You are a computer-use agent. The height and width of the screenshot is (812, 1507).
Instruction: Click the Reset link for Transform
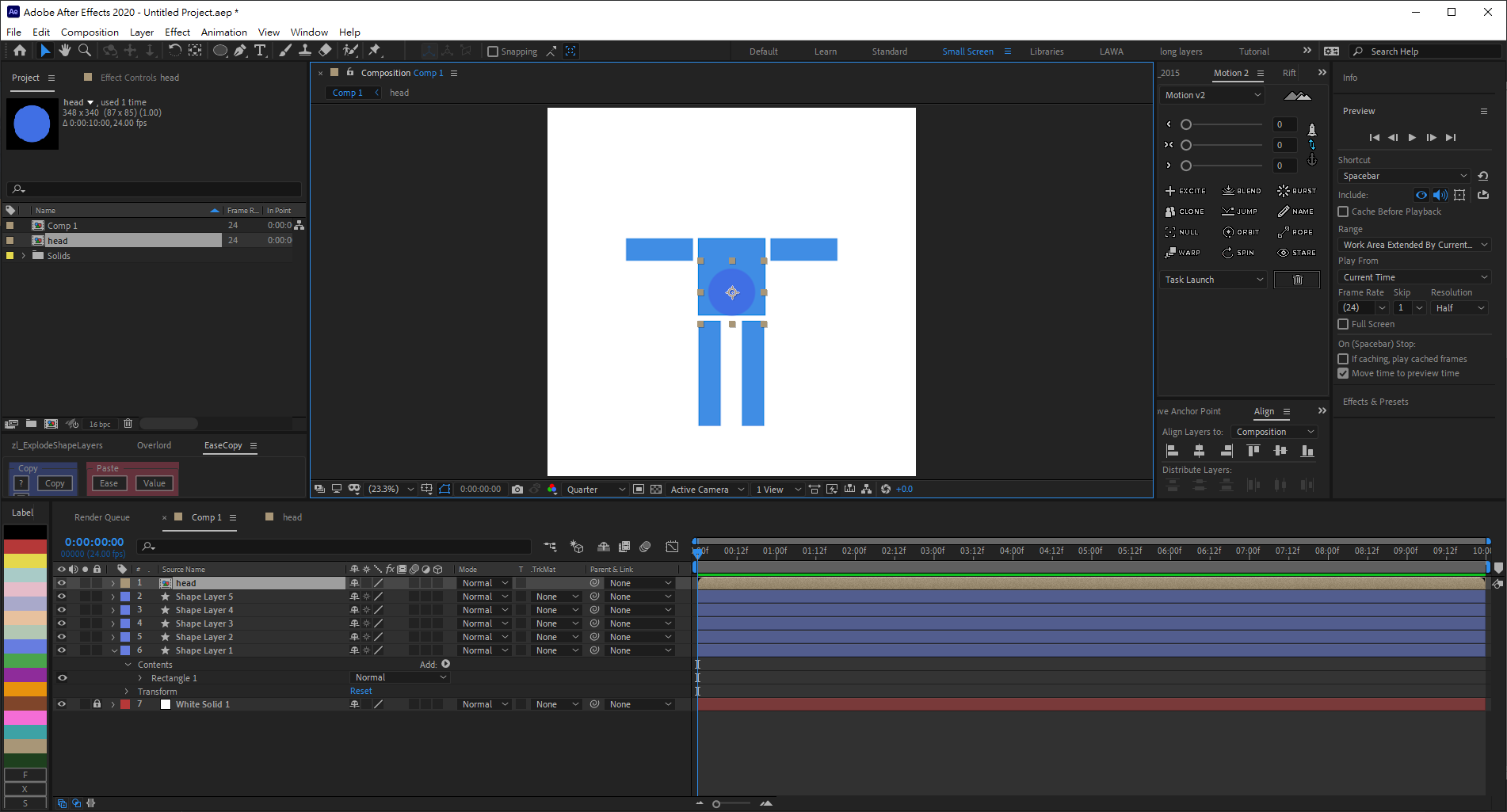361,691
